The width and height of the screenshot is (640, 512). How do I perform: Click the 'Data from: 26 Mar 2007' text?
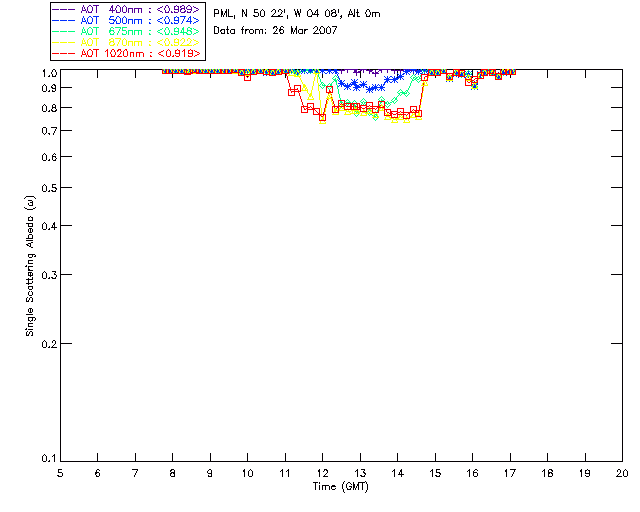276,30
